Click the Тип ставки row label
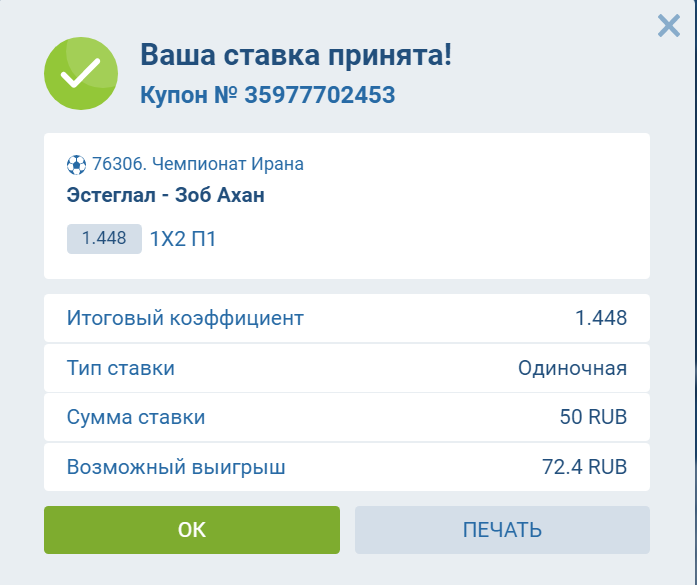 [120, 368]
